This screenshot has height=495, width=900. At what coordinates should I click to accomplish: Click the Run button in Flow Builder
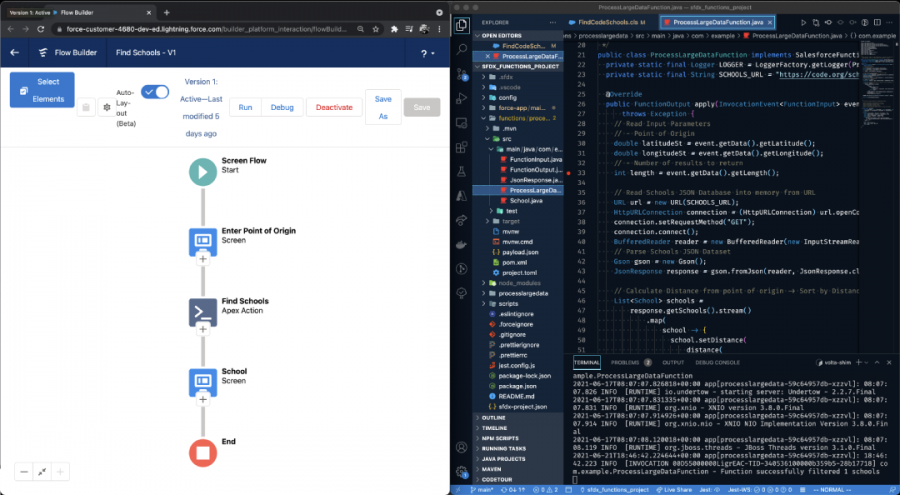coord(246,107)
